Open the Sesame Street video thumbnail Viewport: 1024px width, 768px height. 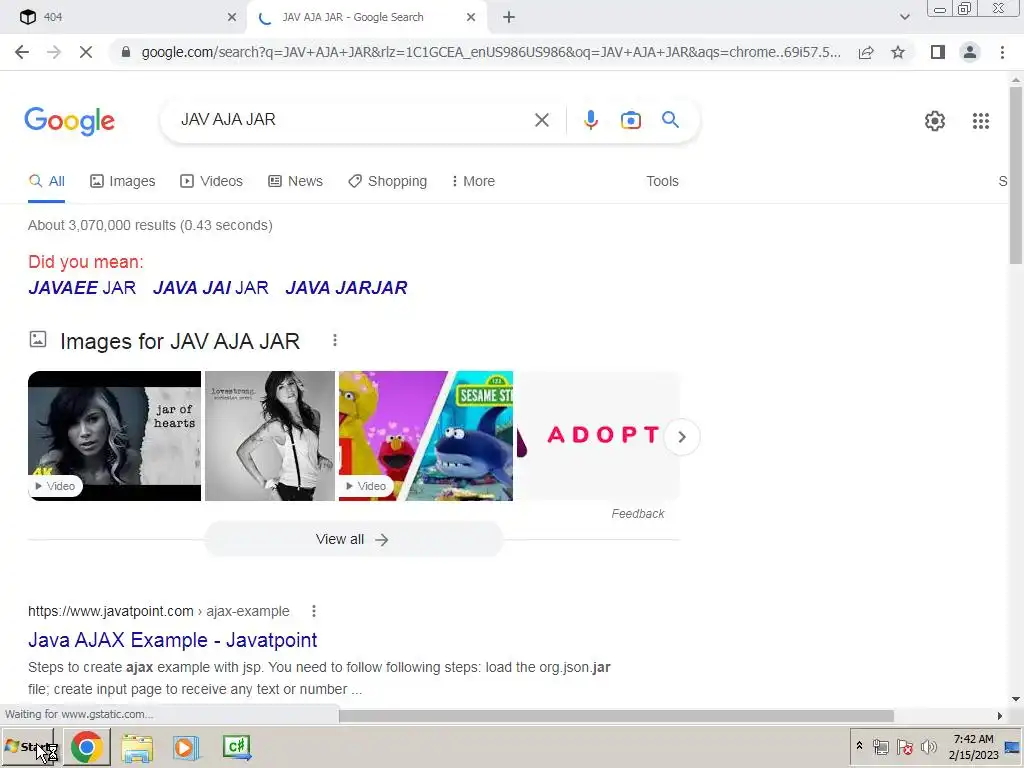(426, 436)
